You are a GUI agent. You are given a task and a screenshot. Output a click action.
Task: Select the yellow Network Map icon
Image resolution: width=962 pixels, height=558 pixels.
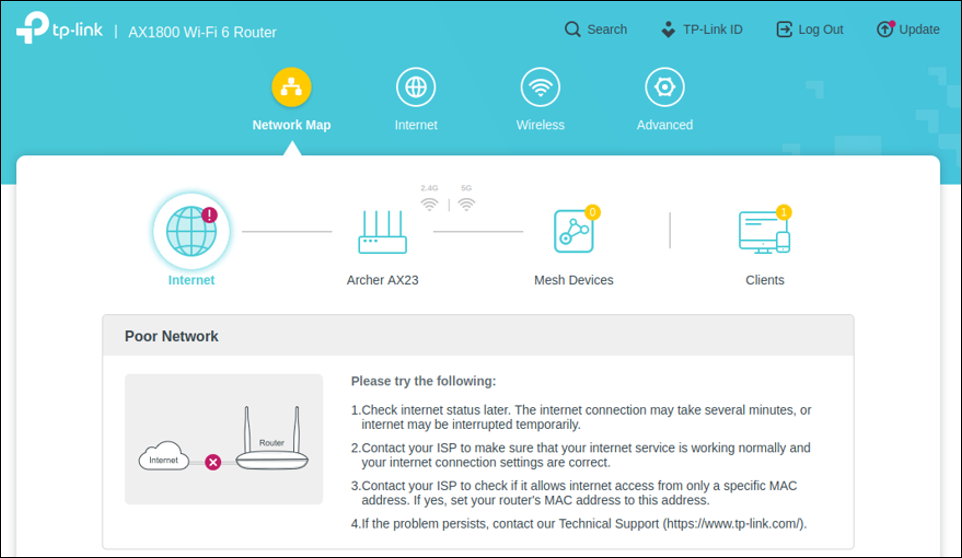[x=291, y=87]
